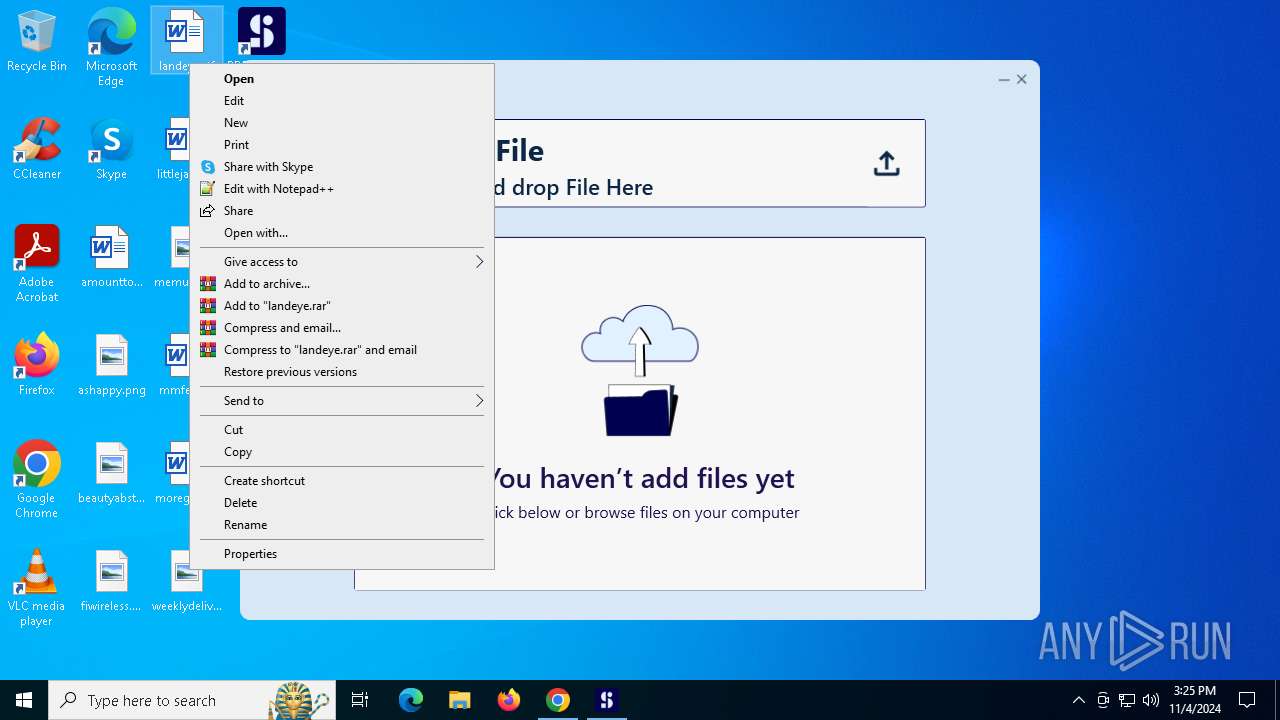The image size is (1280, 720).
Task: Choose Open in the context menu
Action: pyautogui.click(x=342, y=79)
